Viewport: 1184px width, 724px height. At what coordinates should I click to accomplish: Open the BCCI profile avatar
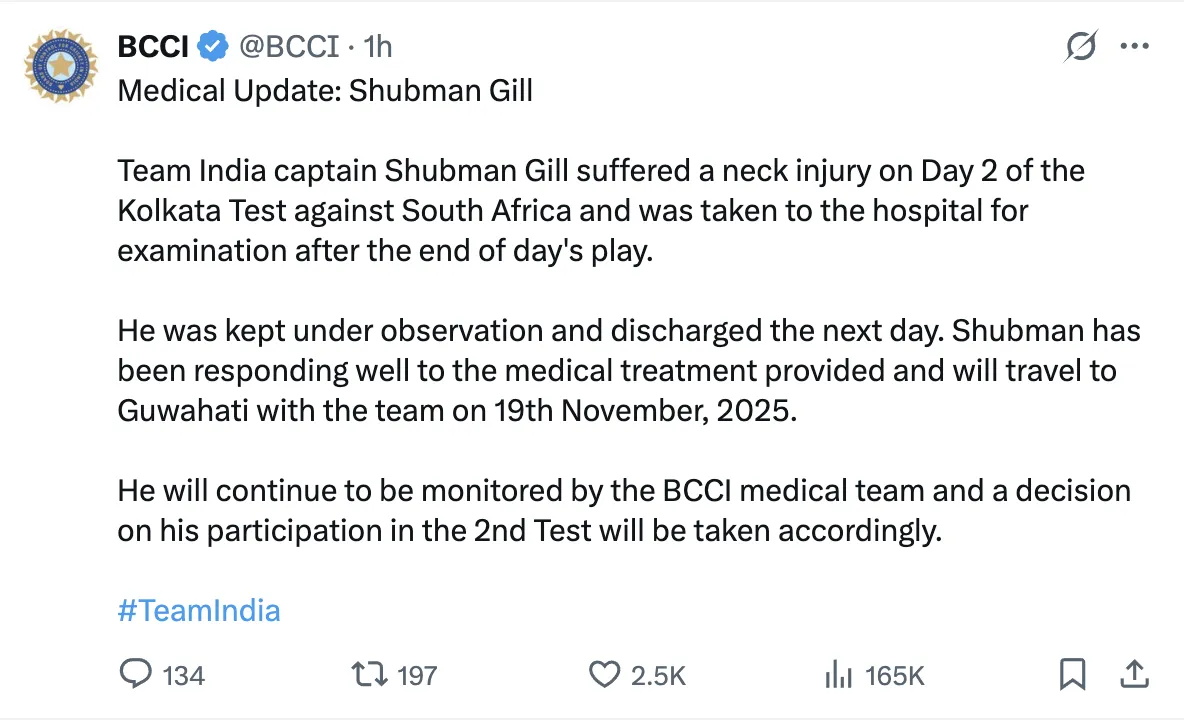(x=61, y=66)
